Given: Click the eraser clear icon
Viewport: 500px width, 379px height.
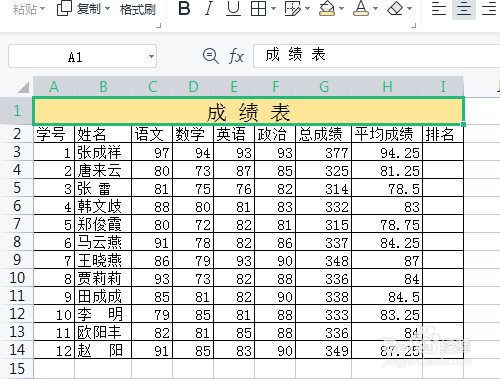Looking at the screenshot, I should point(395,9).
